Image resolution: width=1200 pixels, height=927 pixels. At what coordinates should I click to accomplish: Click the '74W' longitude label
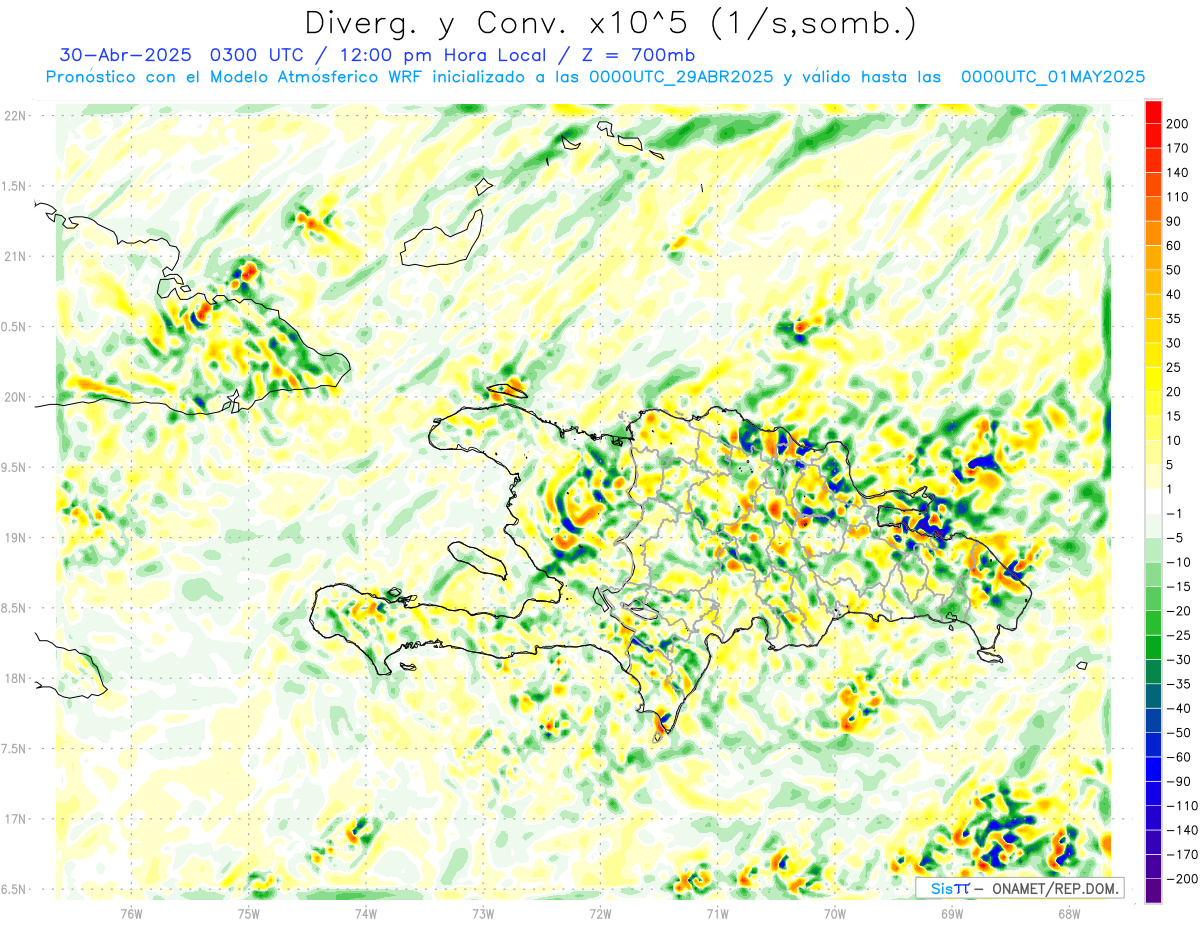coord(365,914)
